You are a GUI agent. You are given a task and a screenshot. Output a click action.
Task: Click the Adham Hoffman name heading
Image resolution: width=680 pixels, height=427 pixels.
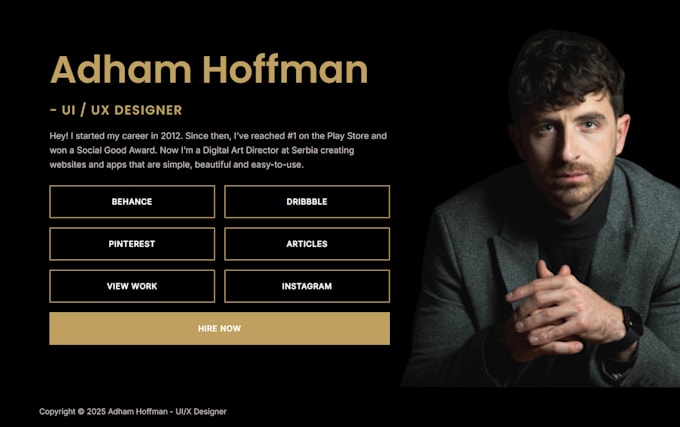[209, 69]
